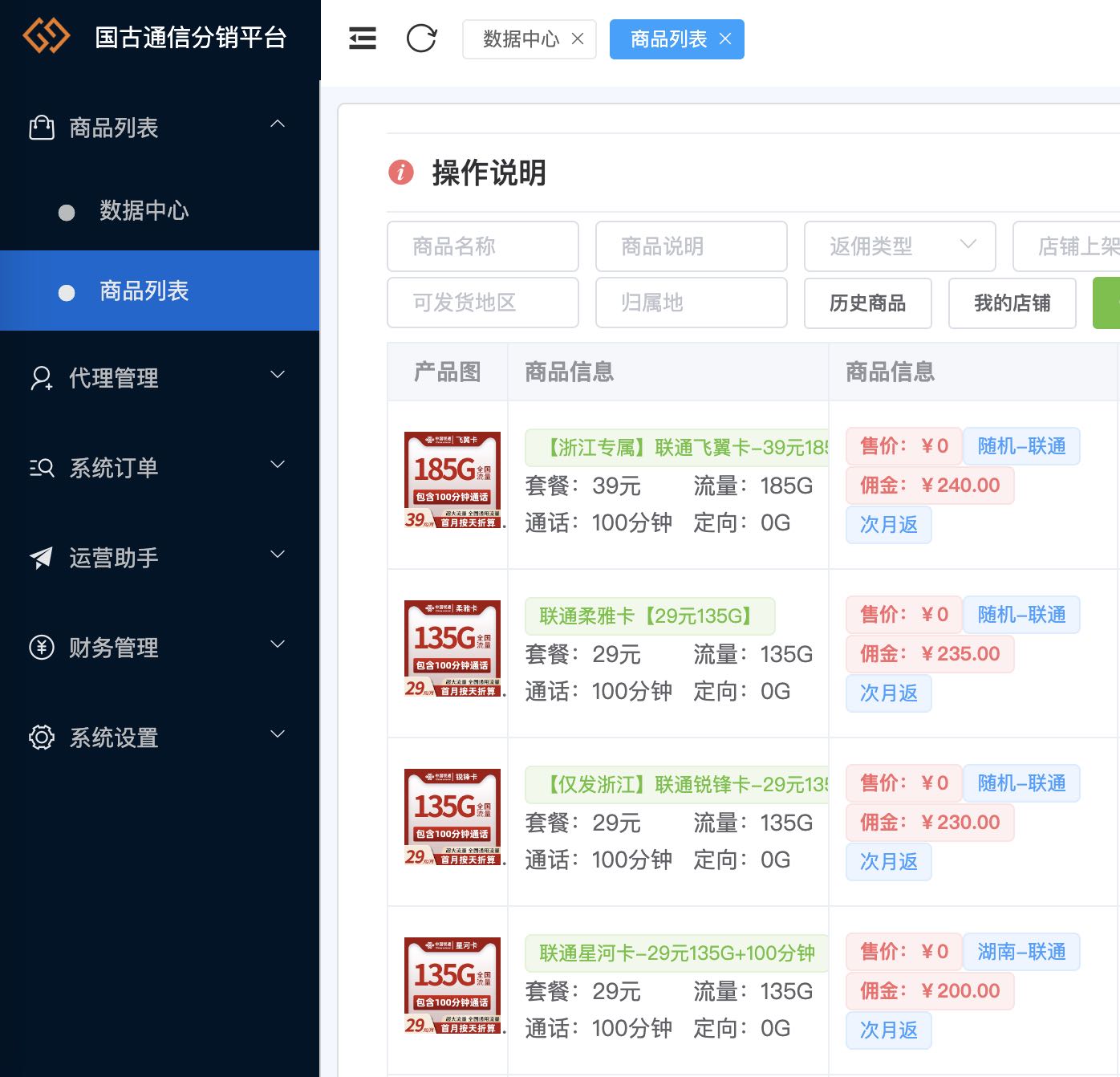Image resolution: width=1120 pixels, height=1077 pixels.
Task: Click the 我的店铺 button
Action: pos(1012,303)
